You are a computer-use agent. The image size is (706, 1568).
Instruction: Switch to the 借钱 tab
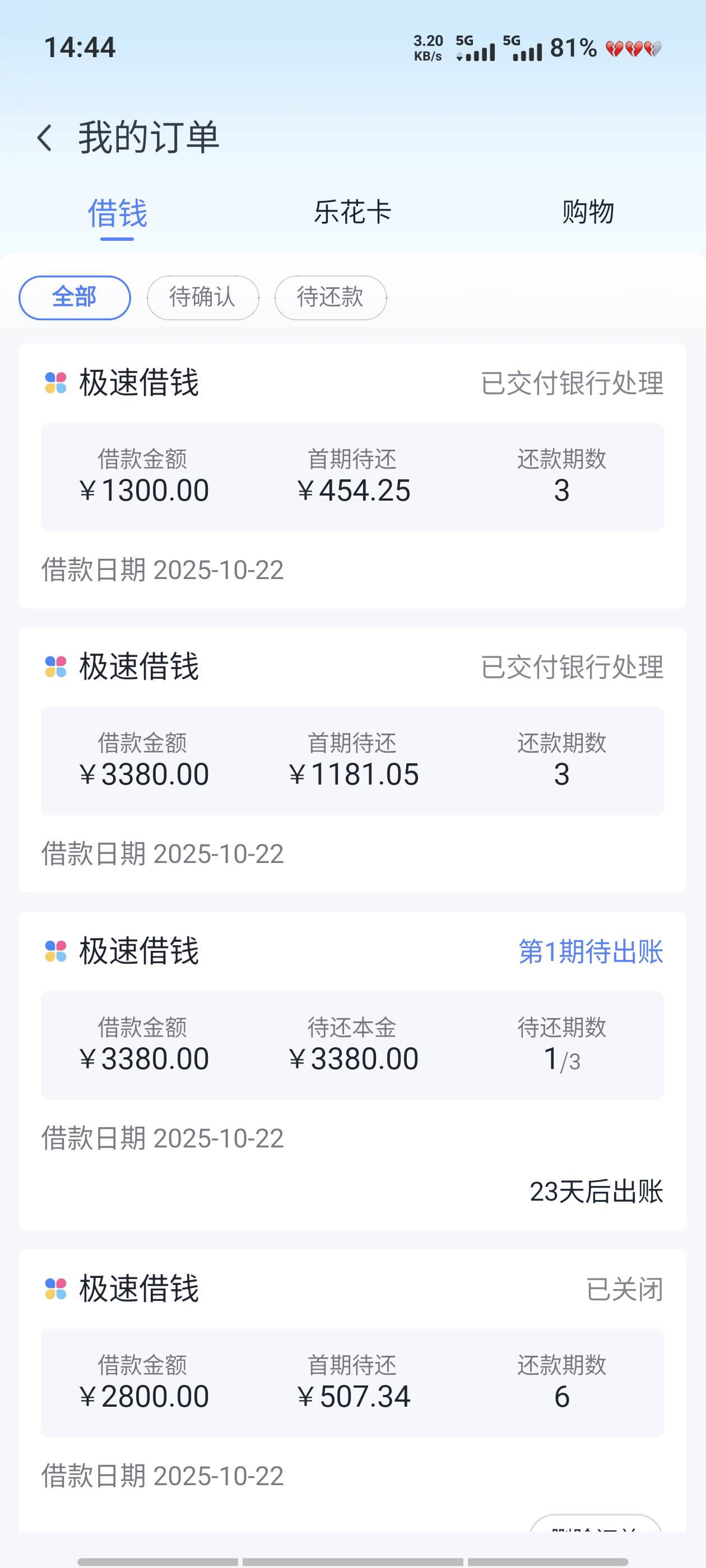(x=117, y=213)
